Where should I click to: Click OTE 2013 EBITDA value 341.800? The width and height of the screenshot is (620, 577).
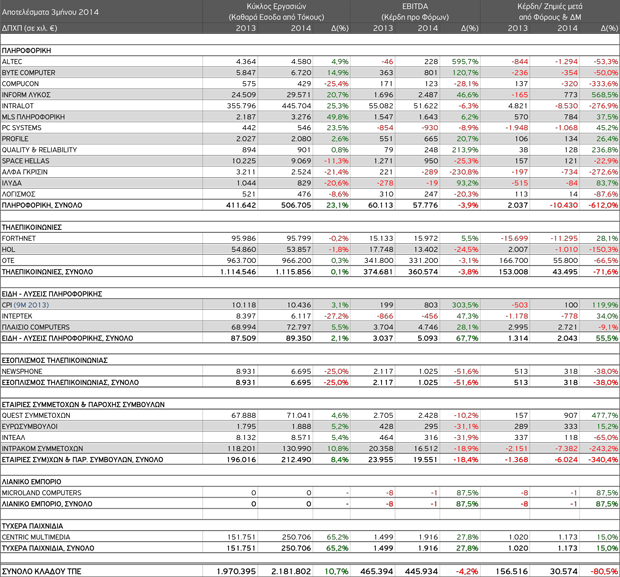(379, 261)
